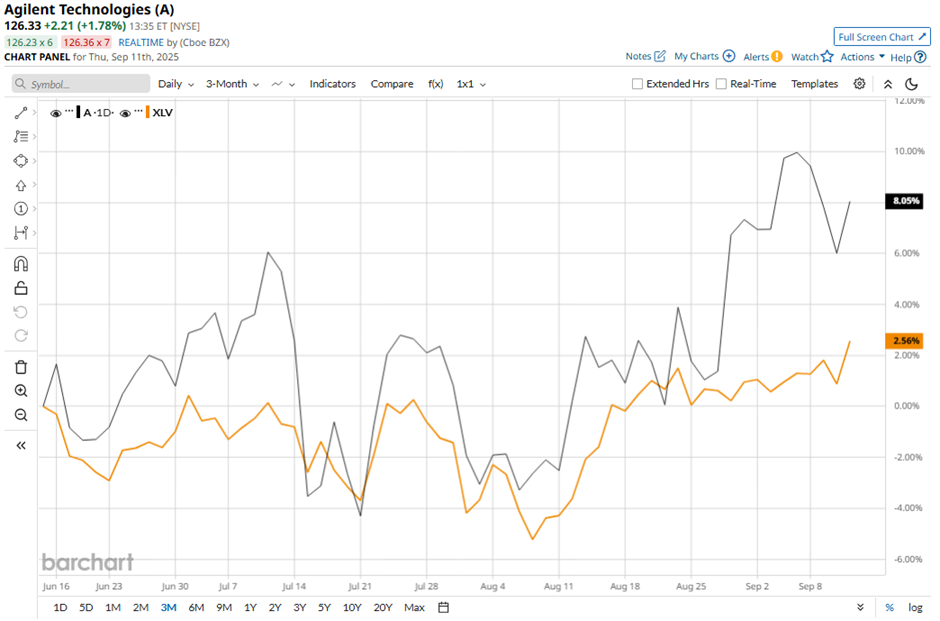Click the undo arrow icon
940x621 pixels.
pos(21,312)
